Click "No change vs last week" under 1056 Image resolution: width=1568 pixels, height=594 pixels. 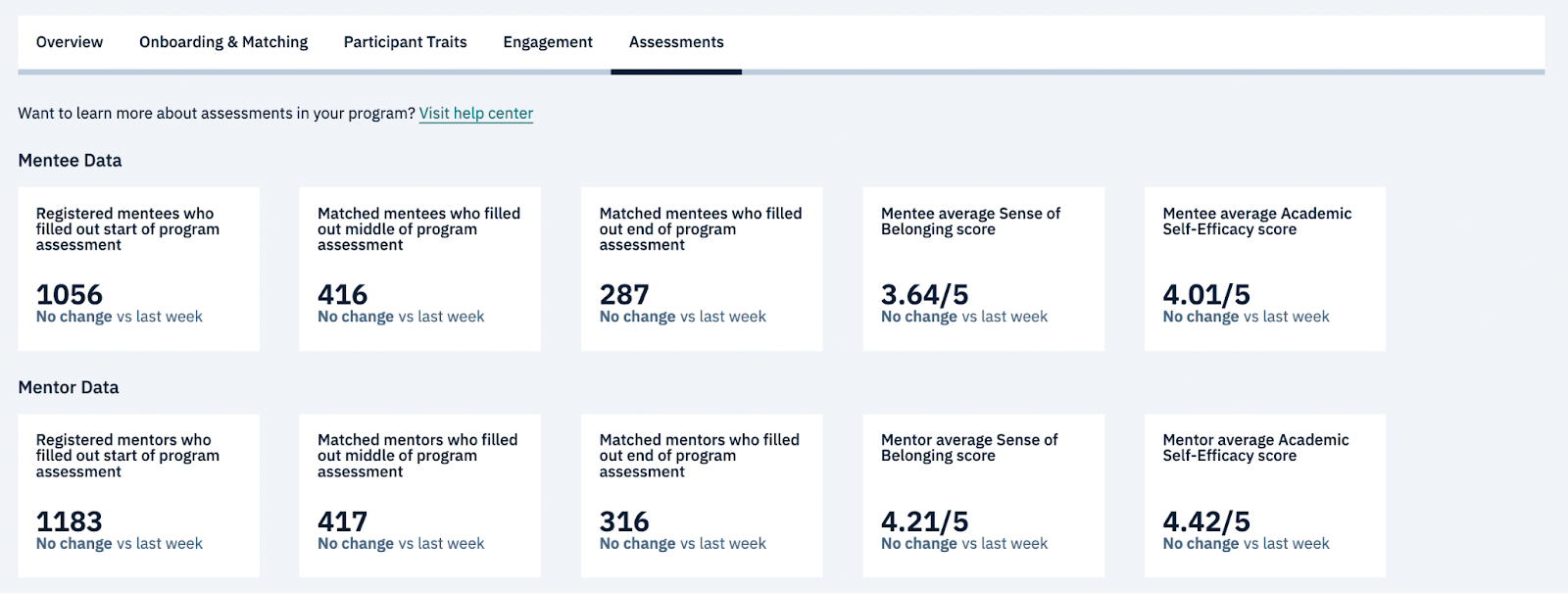coord(120,318)
